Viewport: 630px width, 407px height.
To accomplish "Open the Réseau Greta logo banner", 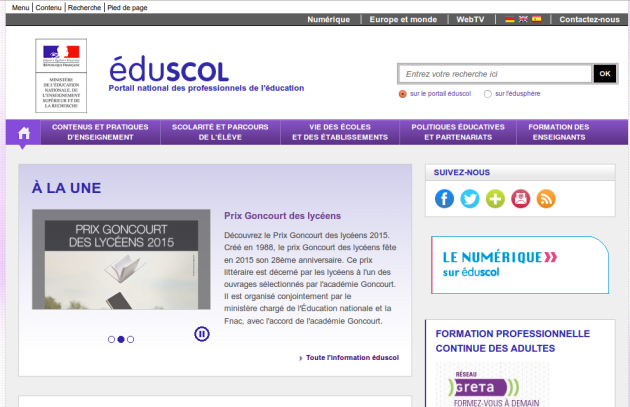I will pos(492,386).
